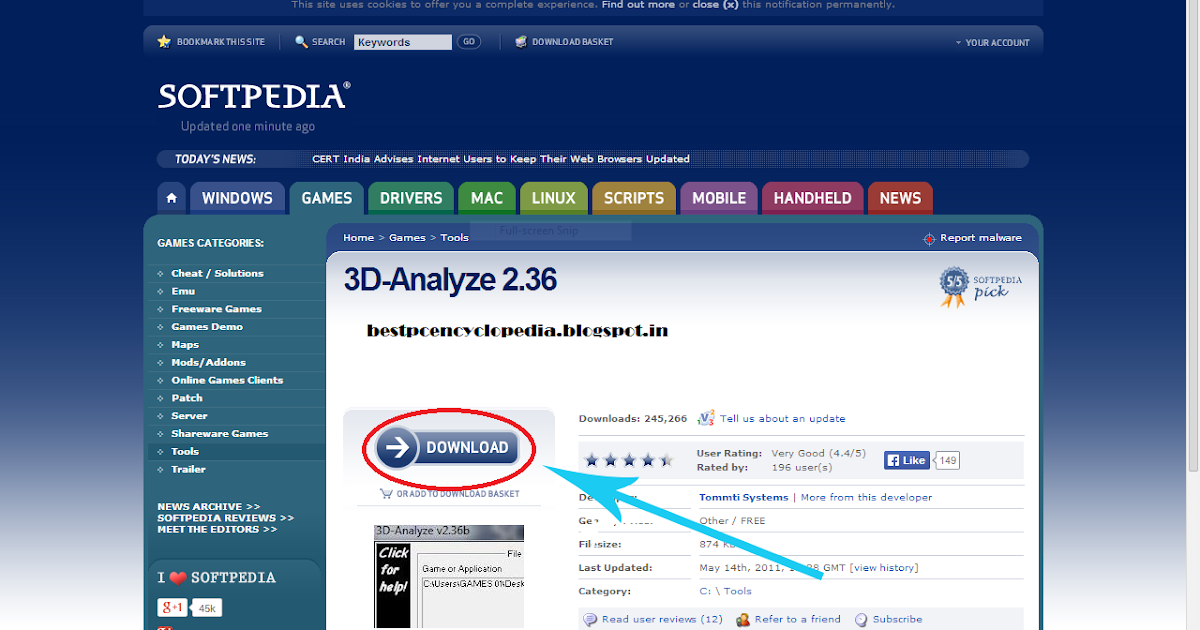
Task: Switch to the Drivers tab
Action: point(411,198)
